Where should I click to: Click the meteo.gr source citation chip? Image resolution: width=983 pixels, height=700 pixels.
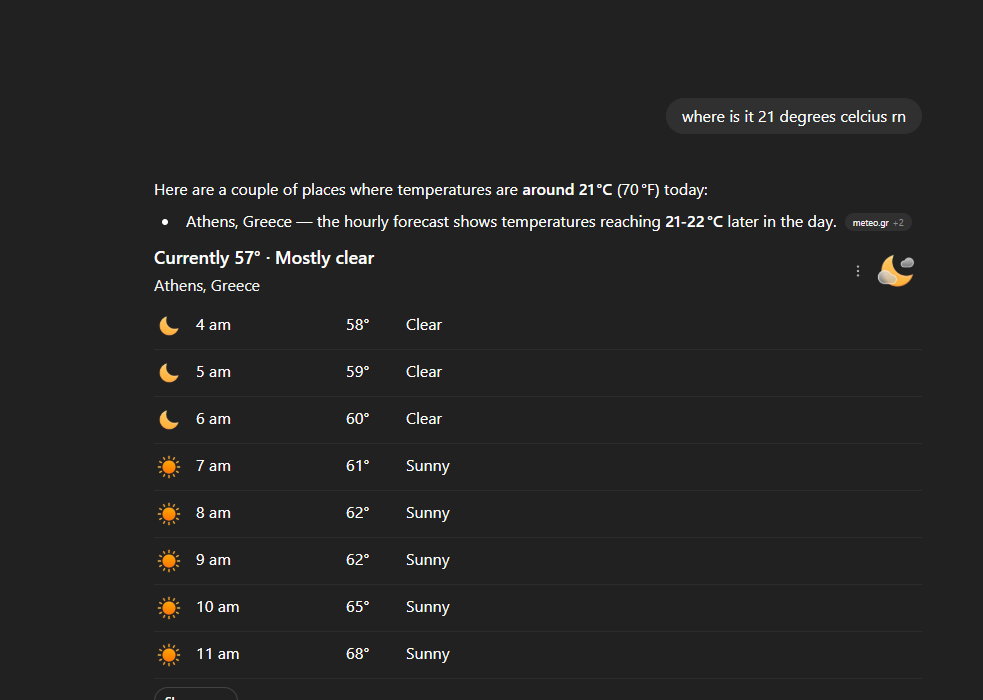point(877,222)
